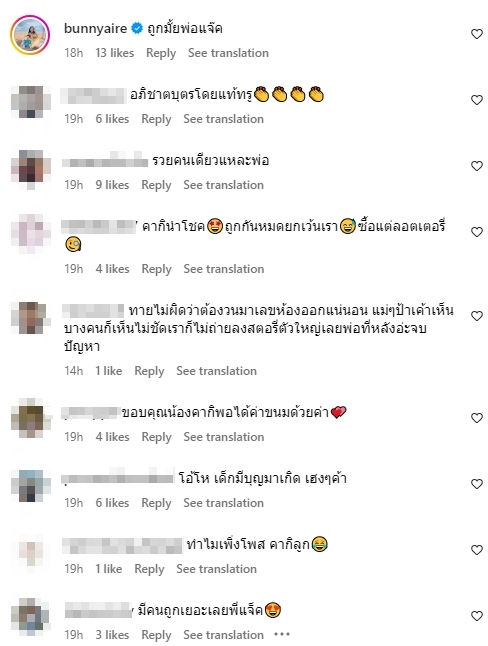View 9 likes on third comment
This screenshot has width=488, height=646.
pyautogui.click(x=112, y=185)
